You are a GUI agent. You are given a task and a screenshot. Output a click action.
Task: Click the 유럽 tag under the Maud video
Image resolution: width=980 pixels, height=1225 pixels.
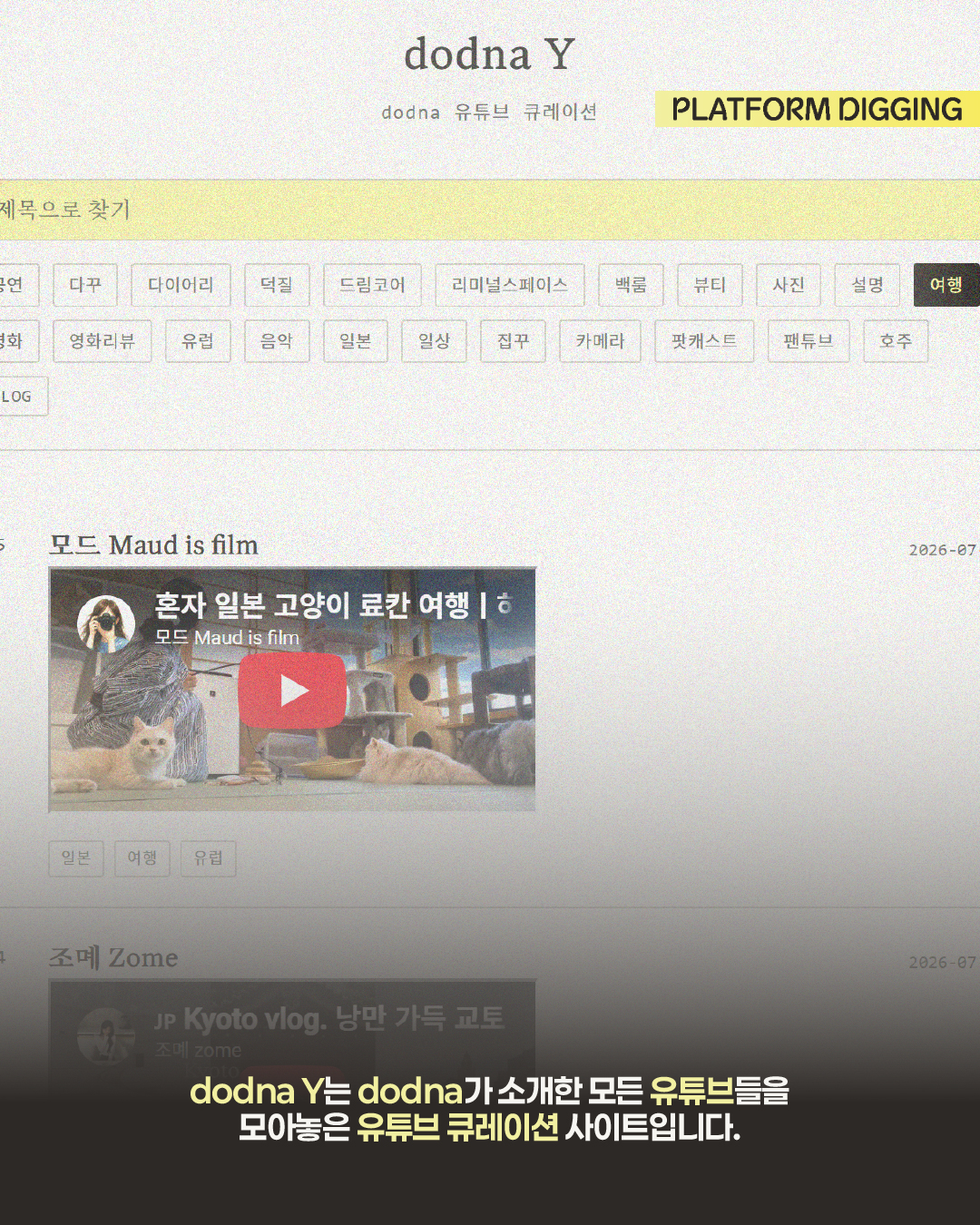click(209, 858)
